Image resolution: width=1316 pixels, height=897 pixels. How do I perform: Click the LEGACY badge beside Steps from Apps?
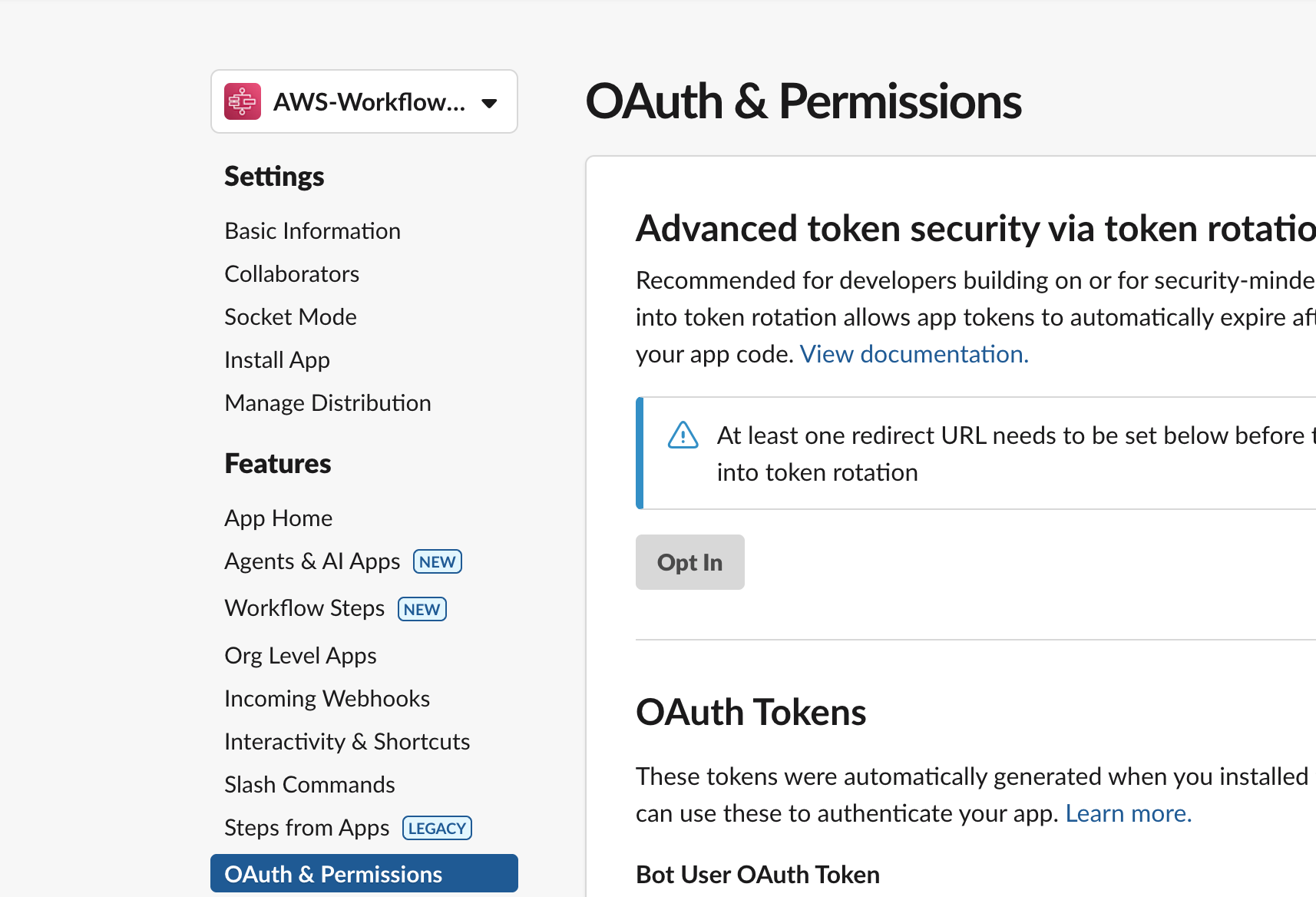[437, 828]
